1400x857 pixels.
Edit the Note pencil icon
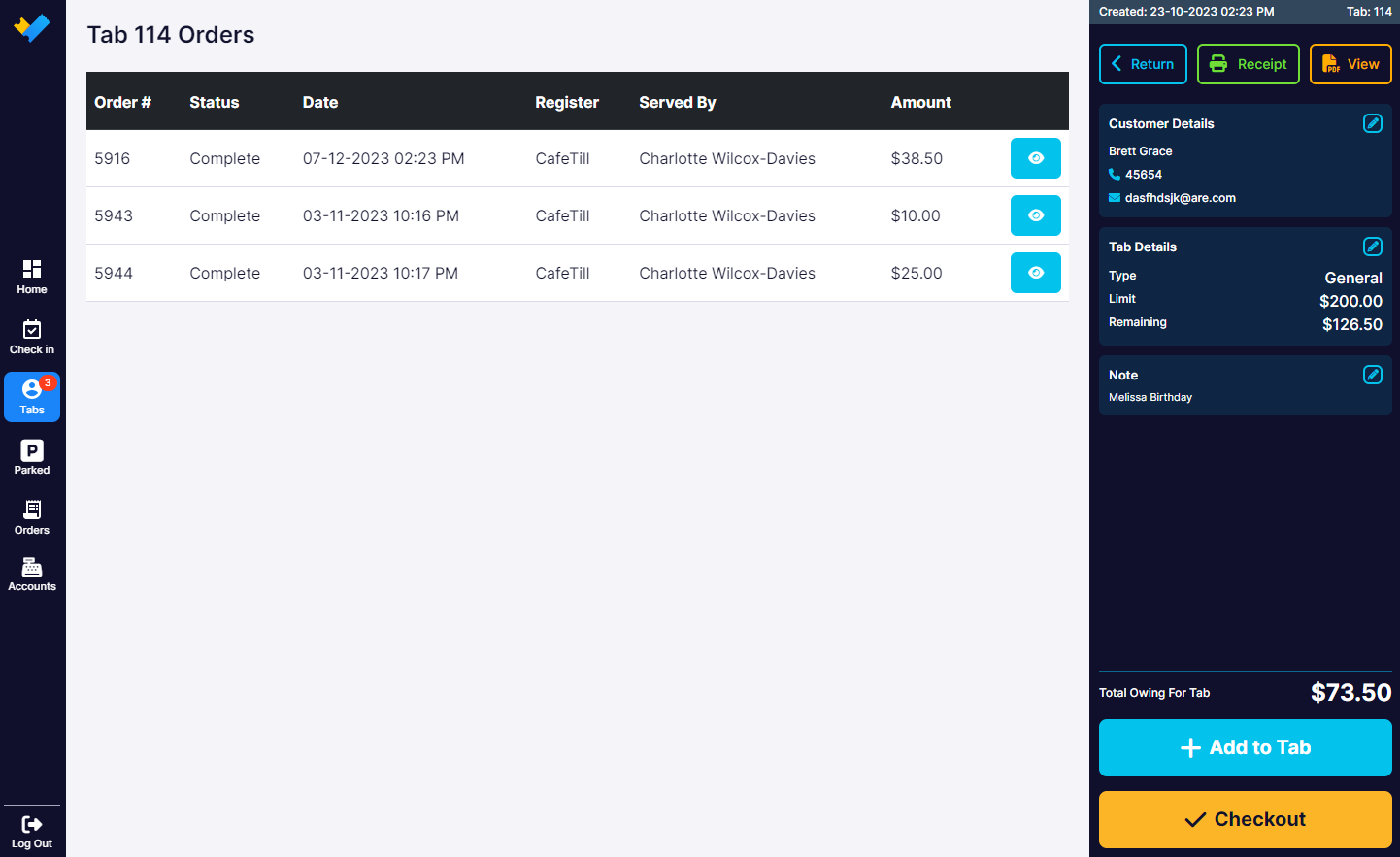[1372, 375]
